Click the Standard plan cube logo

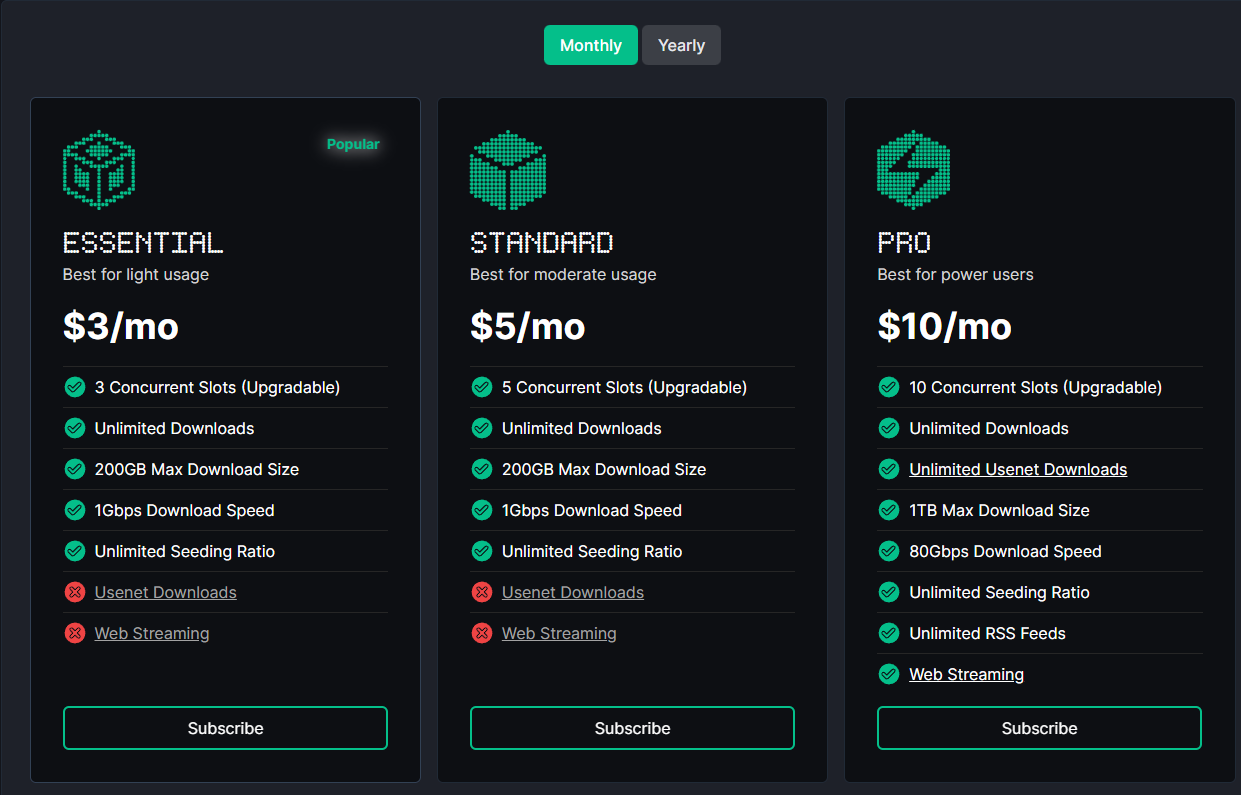507,170
